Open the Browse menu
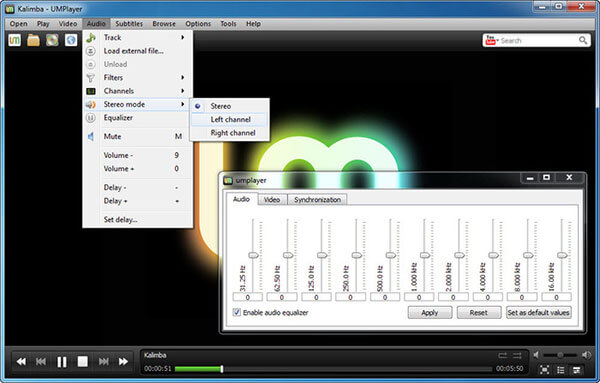600x383 pixels. pyautogui.click(x=164, y=24)
